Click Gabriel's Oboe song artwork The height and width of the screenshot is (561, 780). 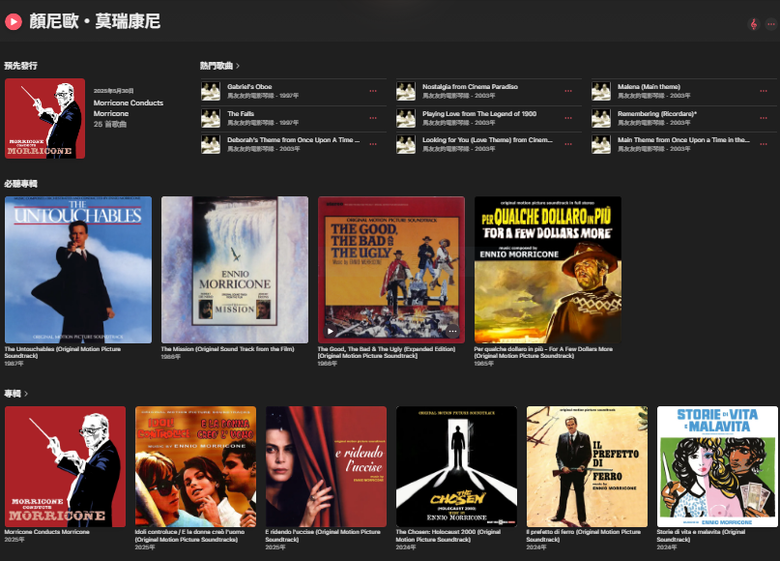pos(210,92)
